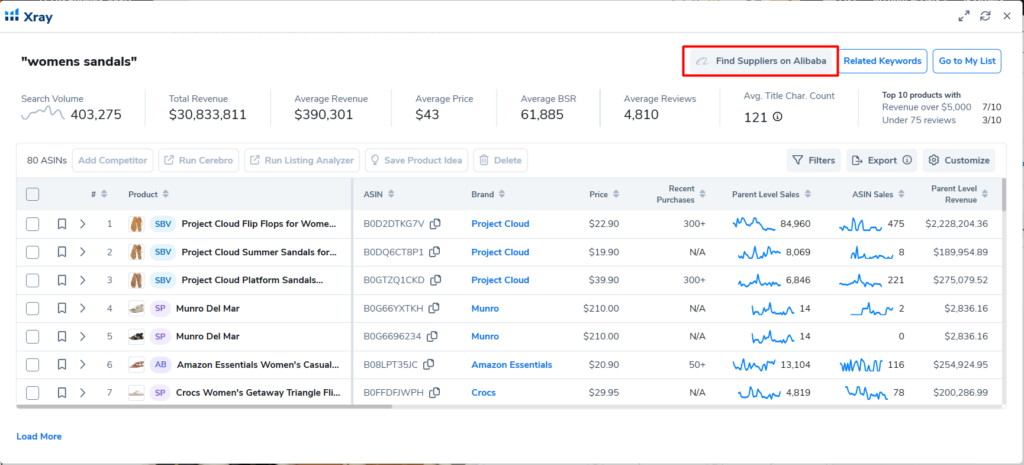Check the box for Project Cloud Platform Sandals
Image resolution: width=1024 pixels, height=465 pixels.
click(x=33, y=280)
